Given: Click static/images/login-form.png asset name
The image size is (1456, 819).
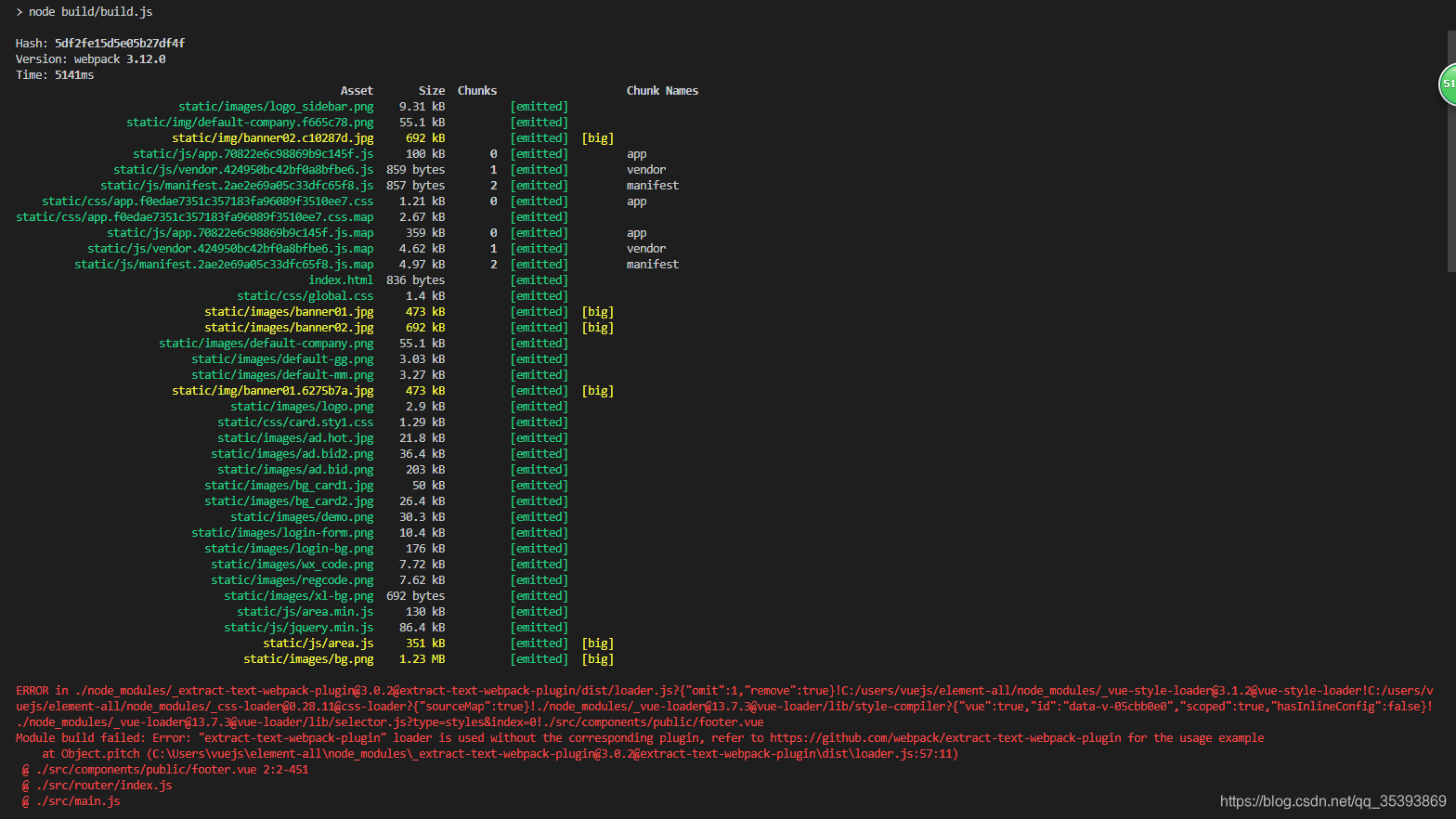Looking at the screenshot, I should click(282, 533).
